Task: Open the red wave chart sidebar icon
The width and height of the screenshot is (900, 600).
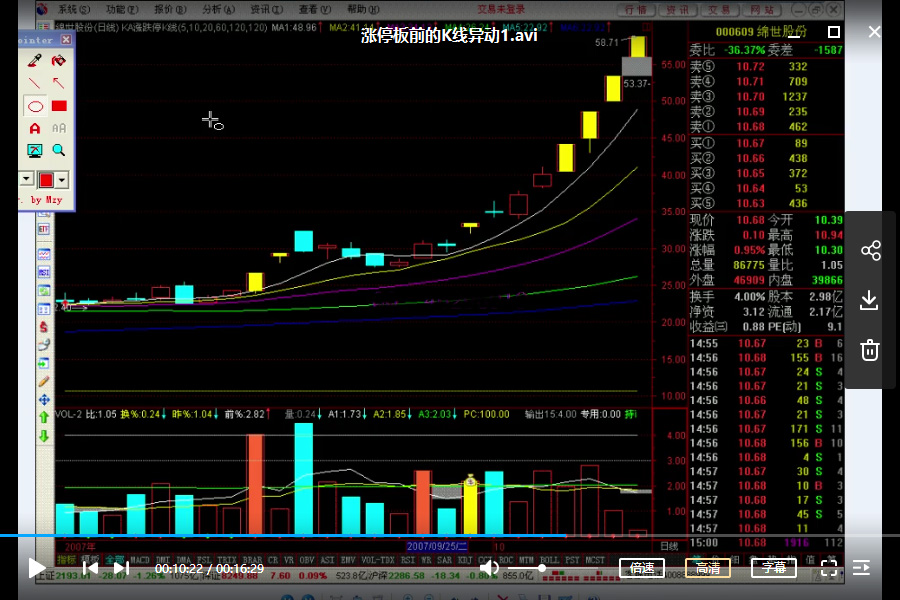Action: coord(44,253)
